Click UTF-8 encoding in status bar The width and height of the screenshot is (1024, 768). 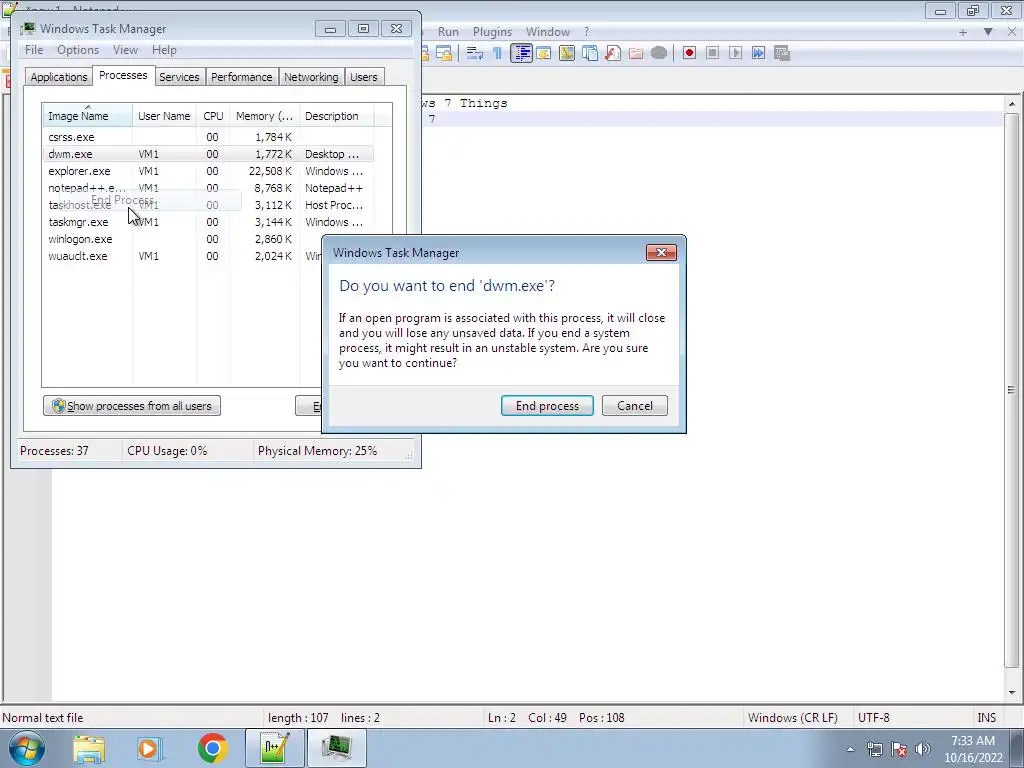[x=874, y=718]
